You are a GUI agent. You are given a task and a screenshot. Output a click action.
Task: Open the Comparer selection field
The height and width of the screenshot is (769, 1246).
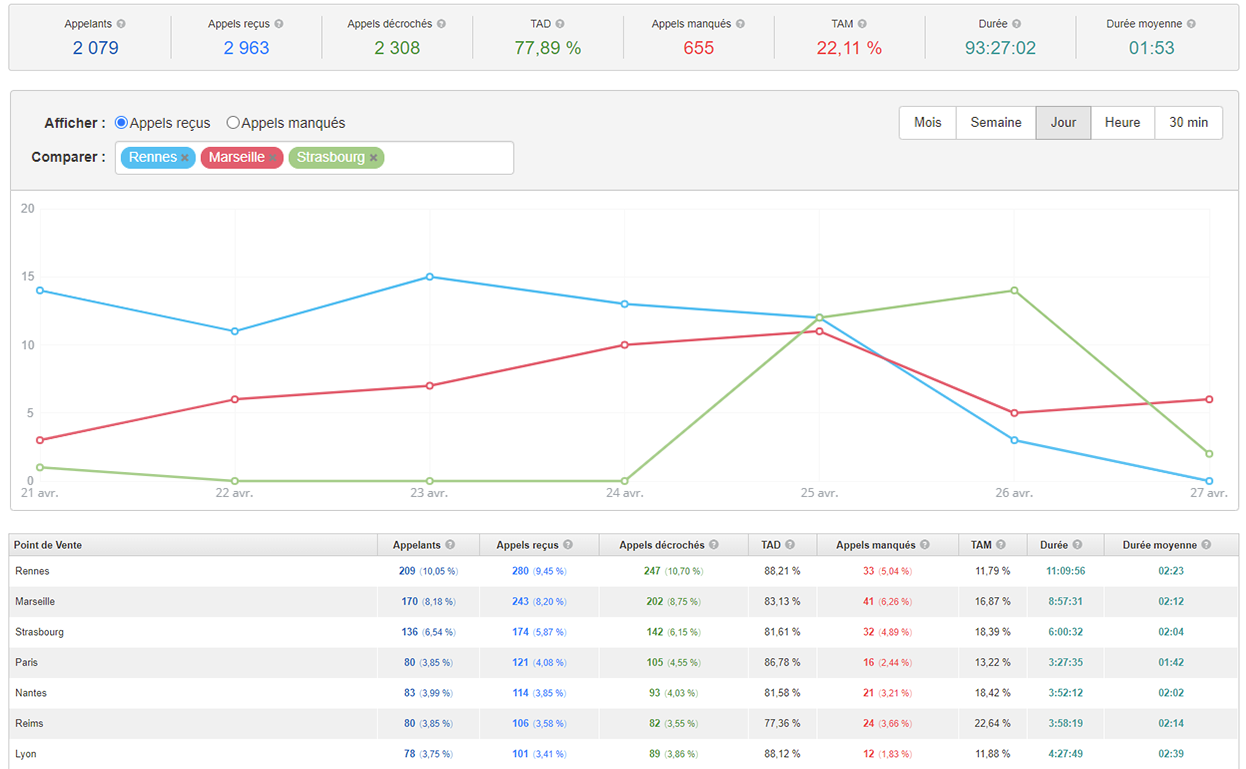[450, 158]
